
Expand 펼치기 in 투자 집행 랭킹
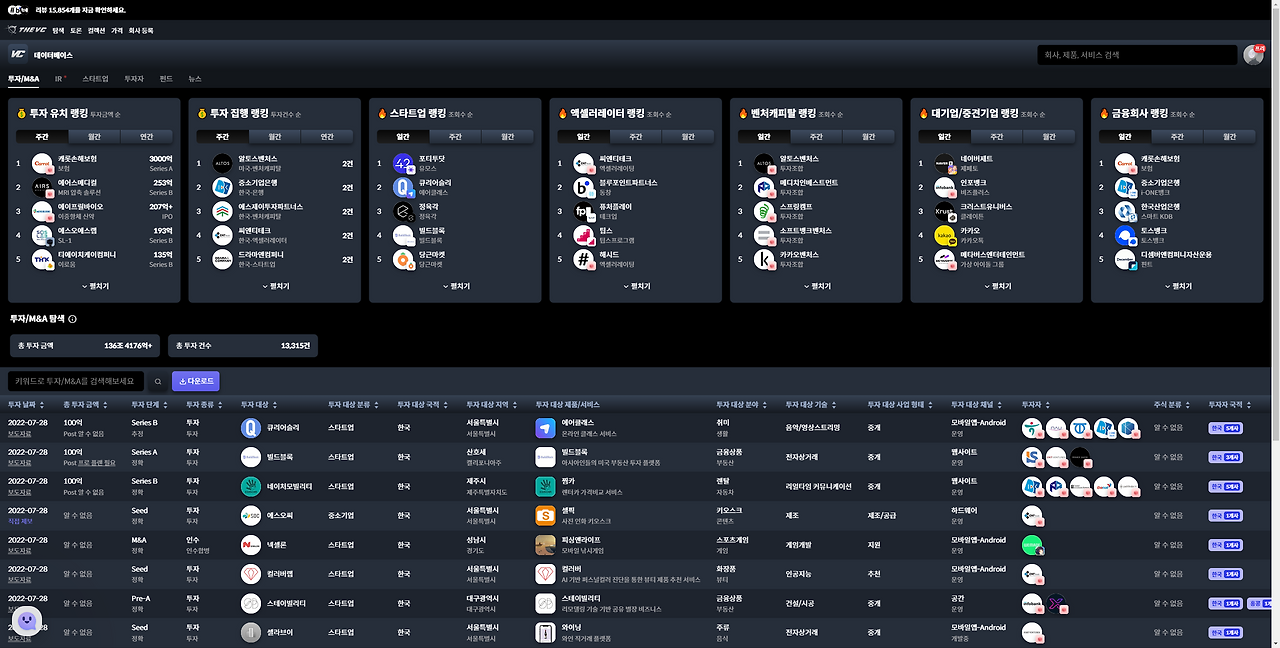coord(275,286)
